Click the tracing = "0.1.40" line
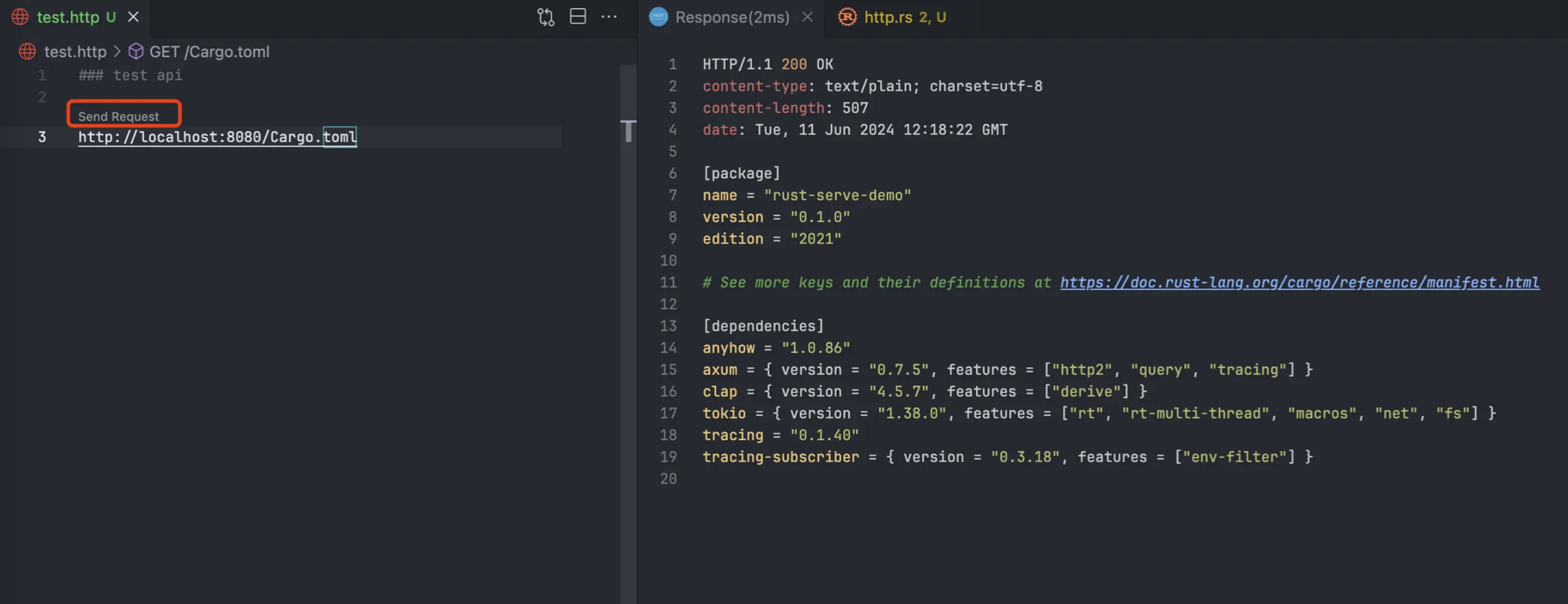 (x=780, y=435)
